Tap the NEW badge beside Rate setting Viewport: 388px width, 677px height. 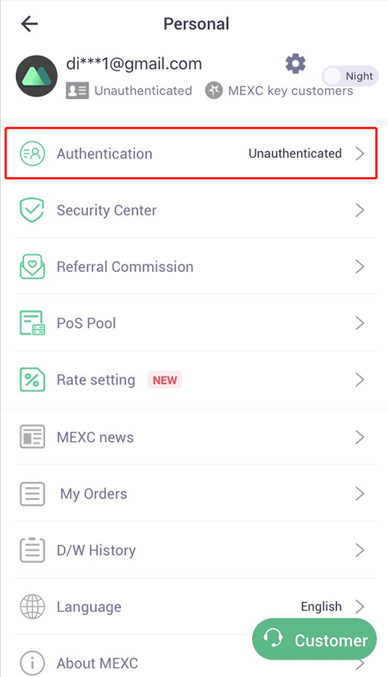(165, 380)
